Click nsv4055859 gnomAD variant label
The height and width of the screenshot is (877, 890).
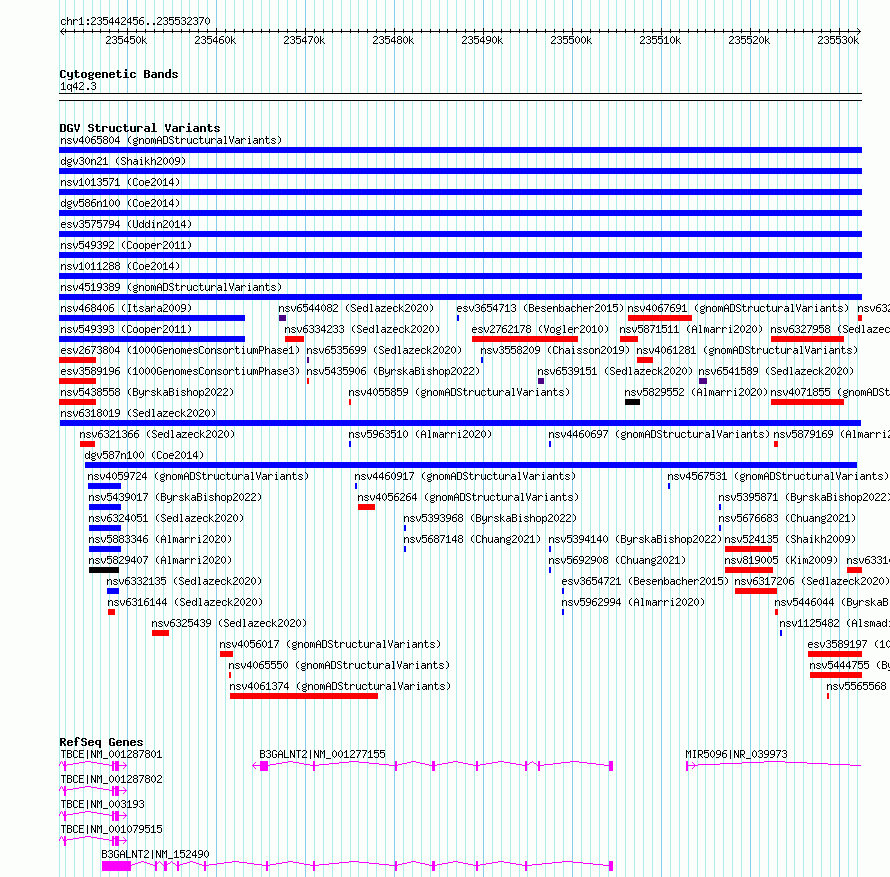pos(459,392)
